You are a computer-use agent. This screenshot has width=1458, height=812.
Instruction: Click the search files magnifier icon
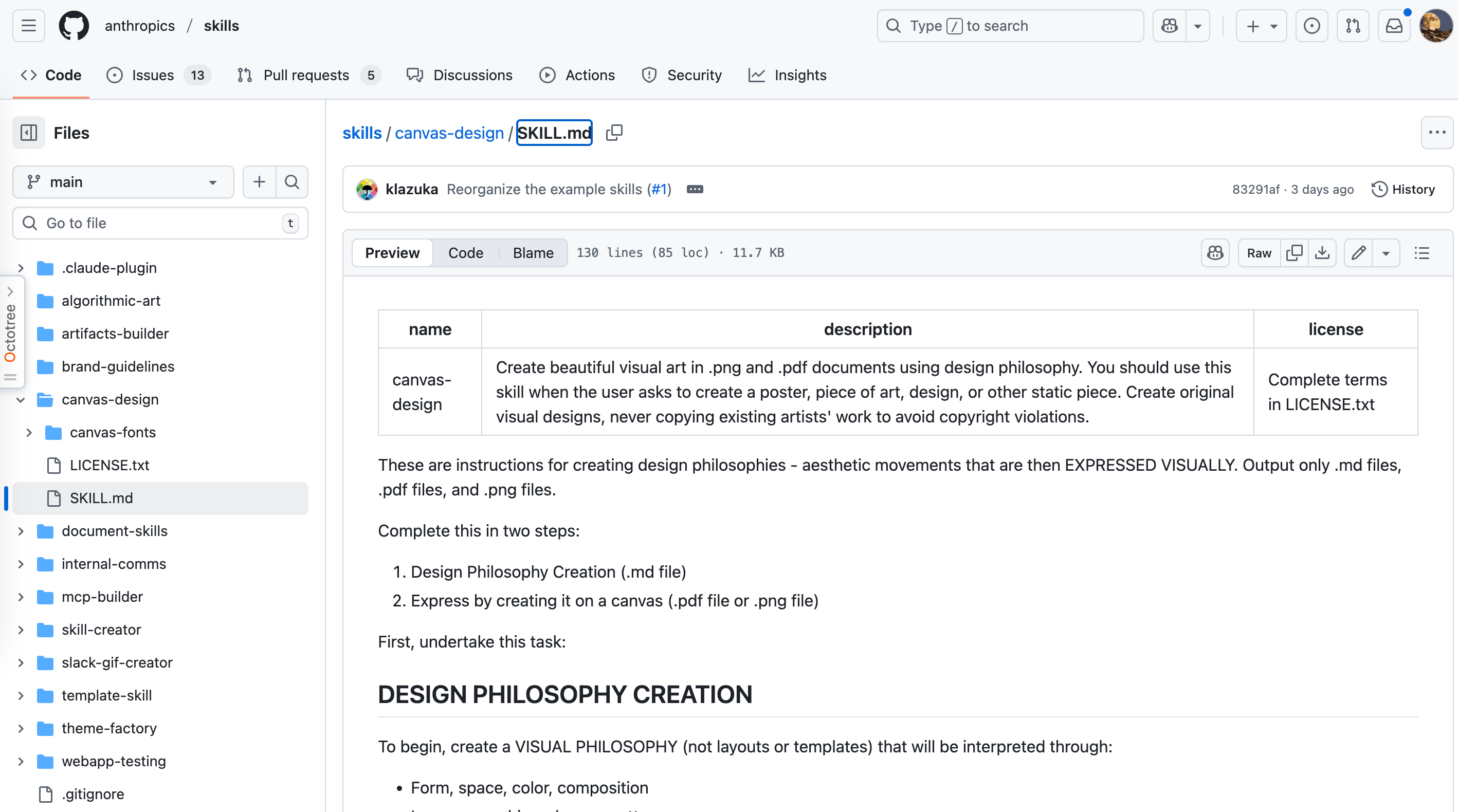coord(292,182)
